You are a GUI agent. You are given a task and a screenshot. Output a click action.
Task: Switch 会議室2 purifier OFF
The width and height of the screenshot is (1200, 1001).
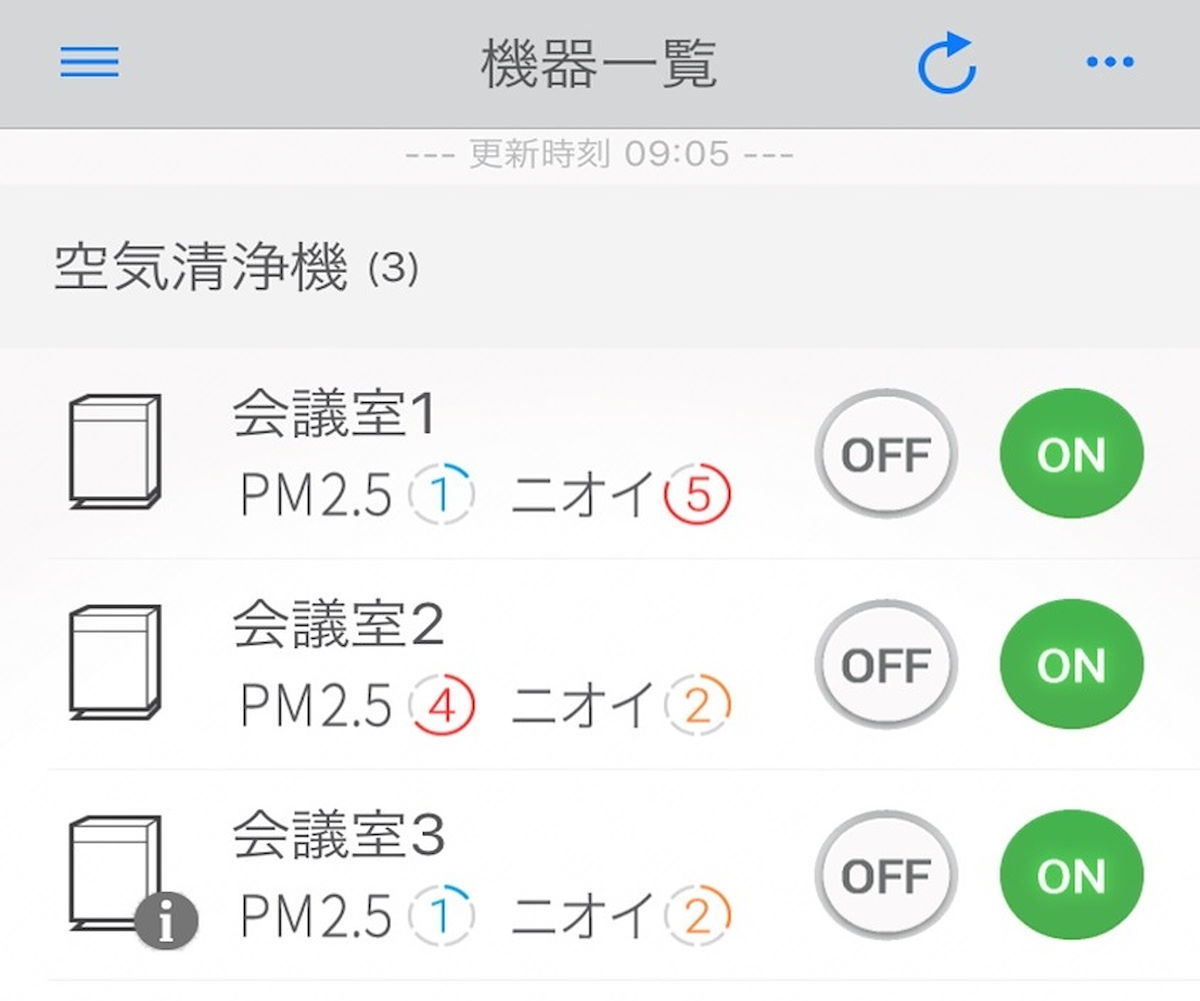886,665
